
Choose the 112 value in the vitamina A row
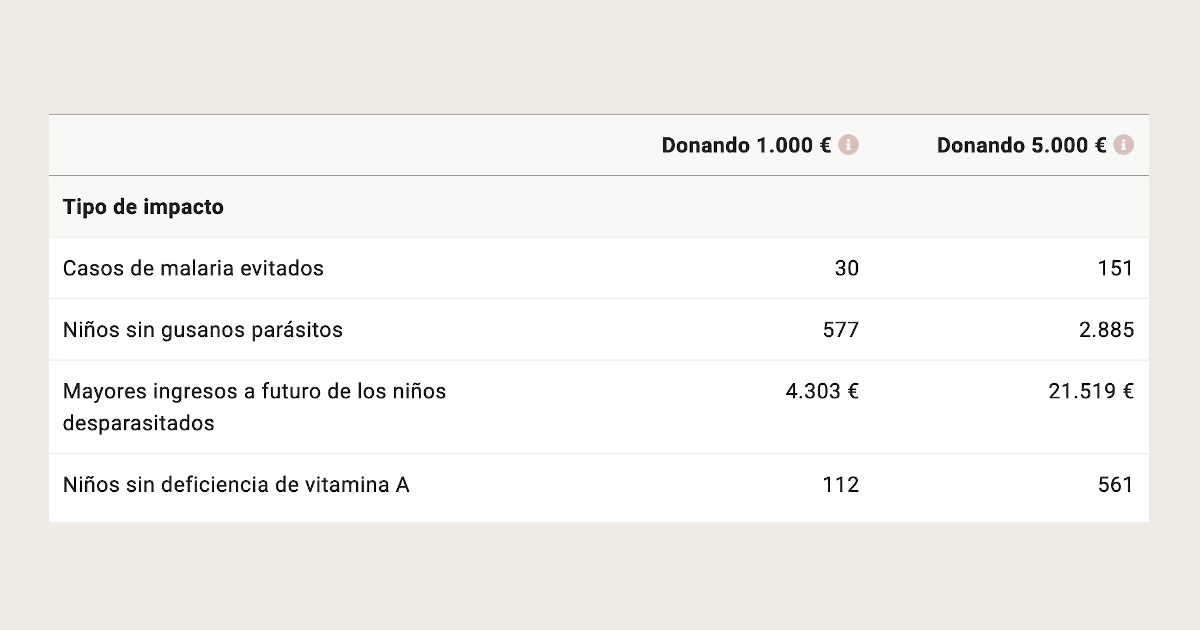tap(841, 485)
